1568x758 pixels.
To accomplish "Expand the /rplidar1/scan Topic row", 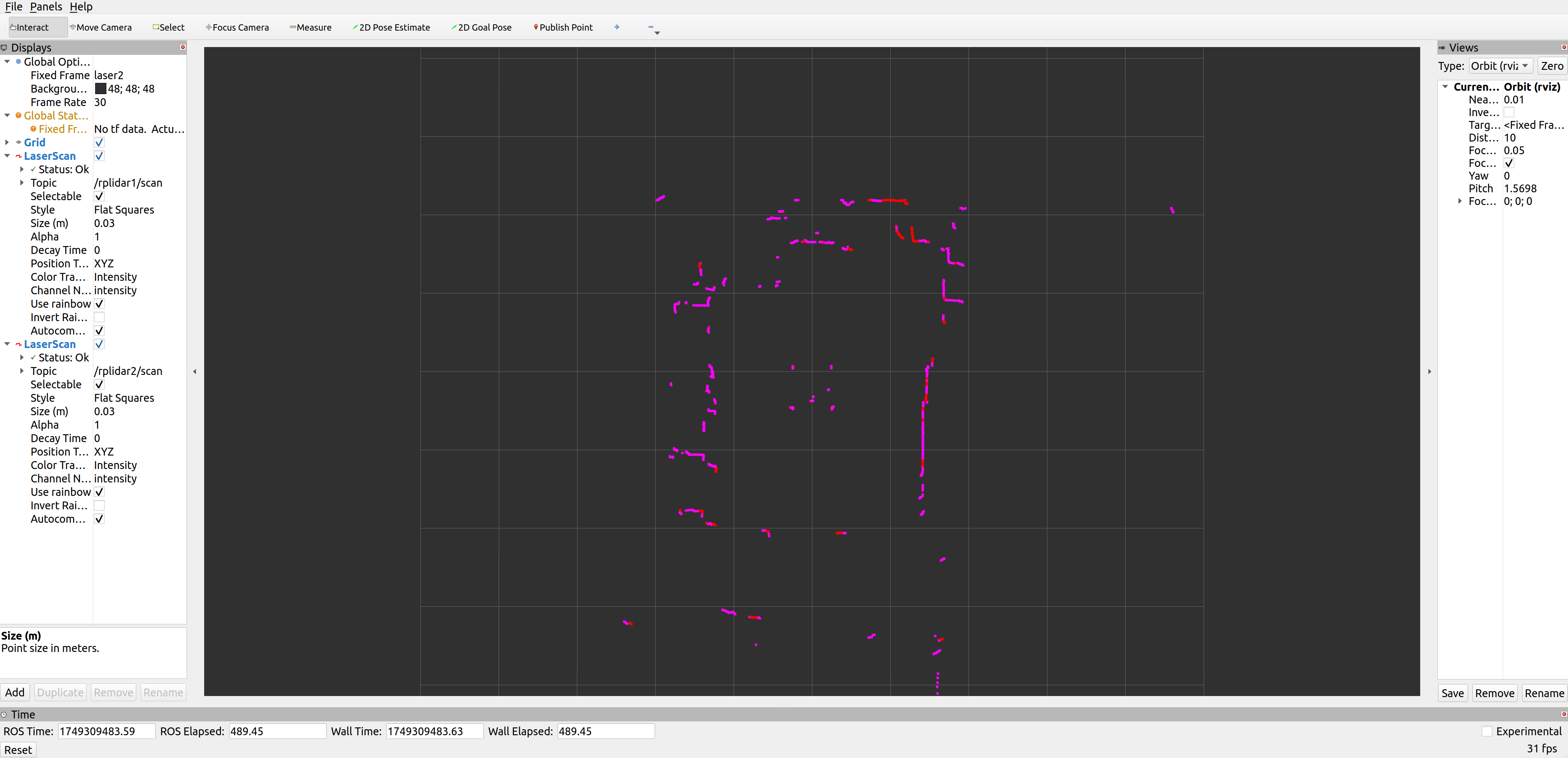I will point(22,183).
